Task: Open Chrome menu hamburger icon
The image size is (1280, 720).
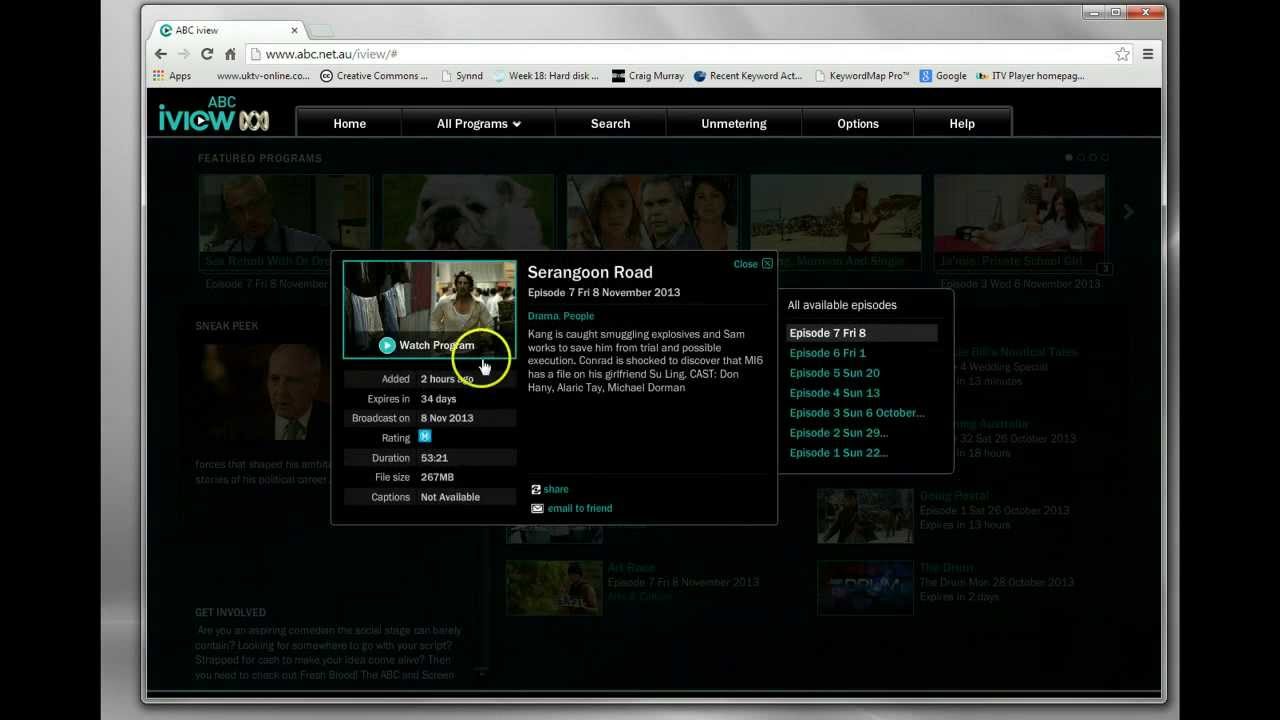Action: pos(1148,54)
